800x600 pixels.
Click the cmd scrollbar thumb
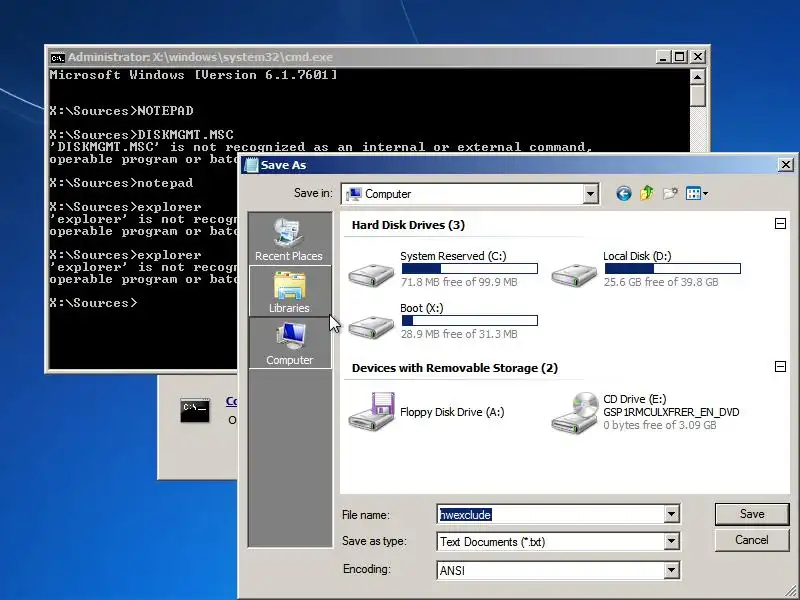697,96
